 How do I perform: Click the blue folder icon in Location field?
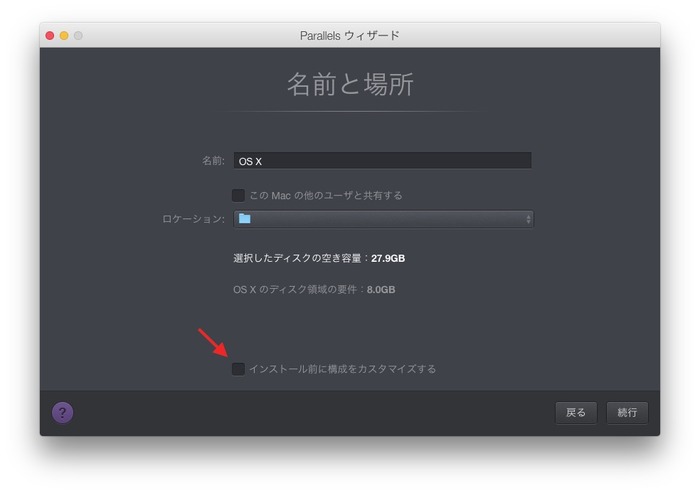click(x=244, y=218)
